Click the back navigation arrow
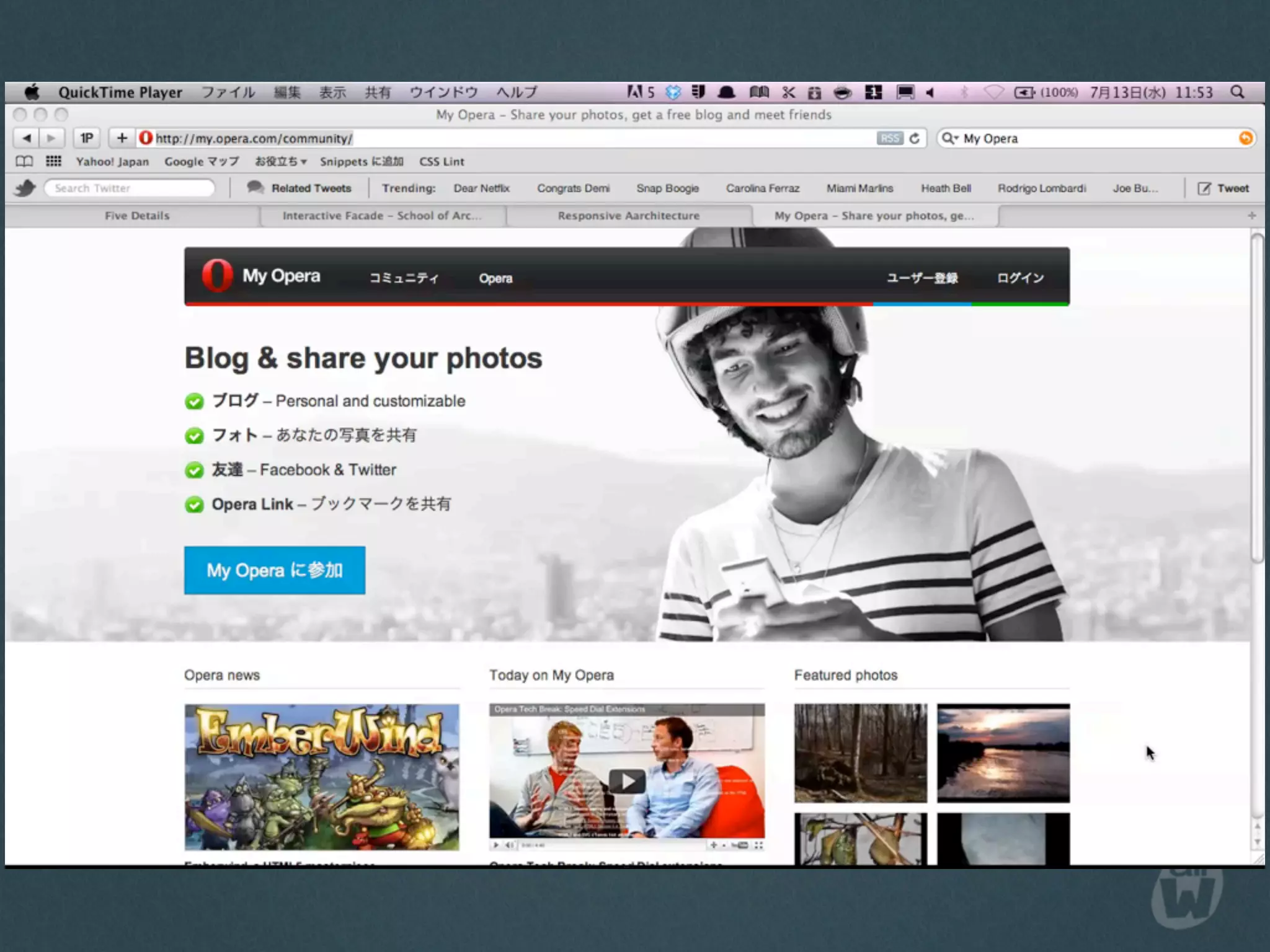The image size is (1270, 952). click(x=26, y=138)
